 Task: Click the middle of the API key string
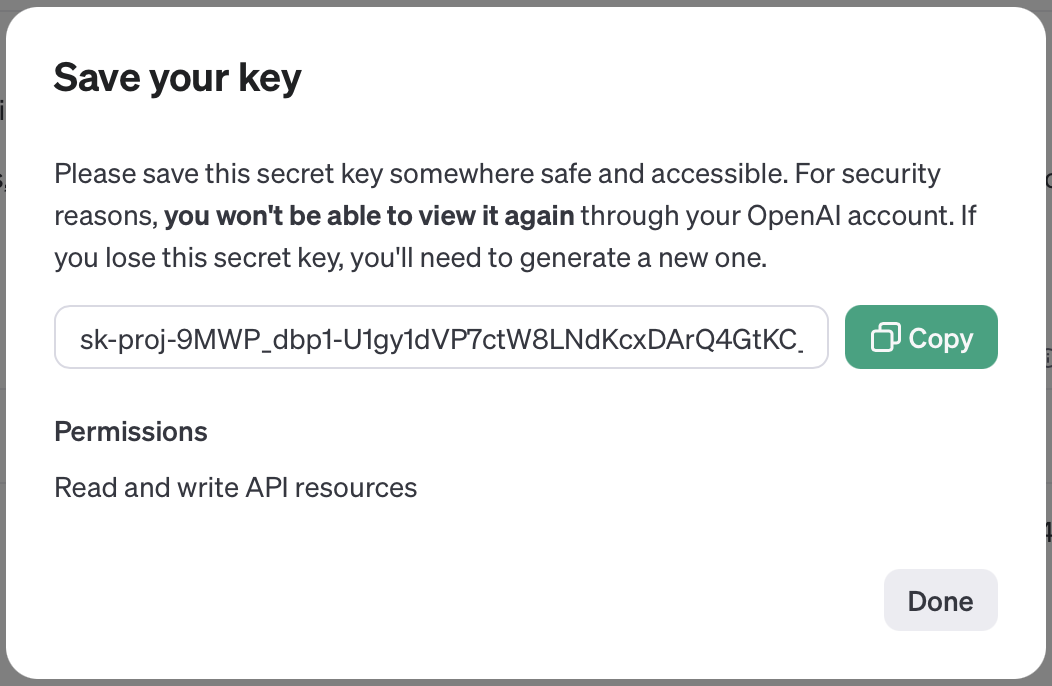(450, 339)
